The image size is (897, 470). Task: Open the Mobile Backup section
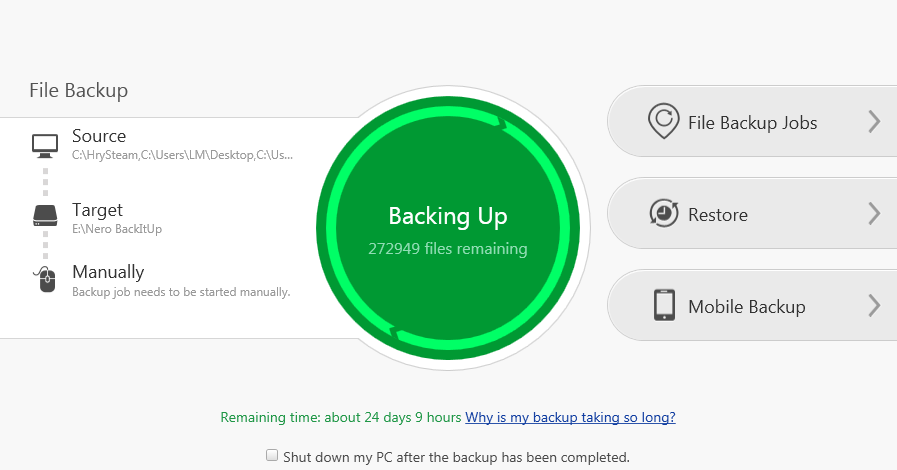(x=752, y=305)
